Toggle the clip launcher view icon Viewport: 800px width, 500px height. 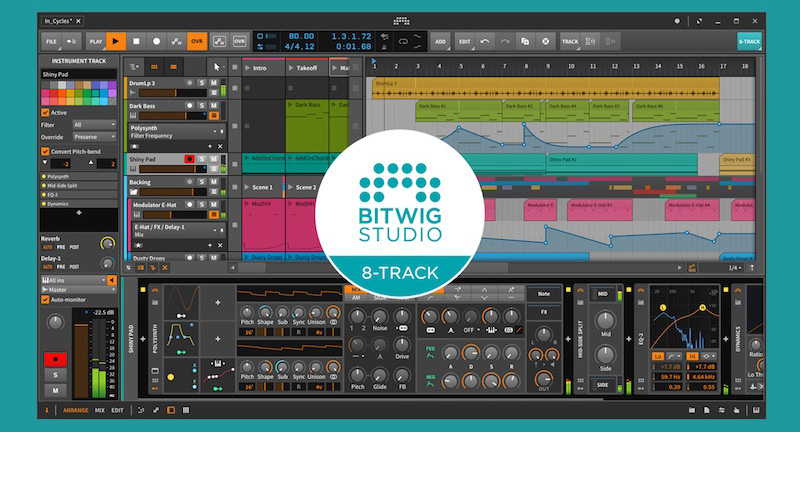[154, 67]
